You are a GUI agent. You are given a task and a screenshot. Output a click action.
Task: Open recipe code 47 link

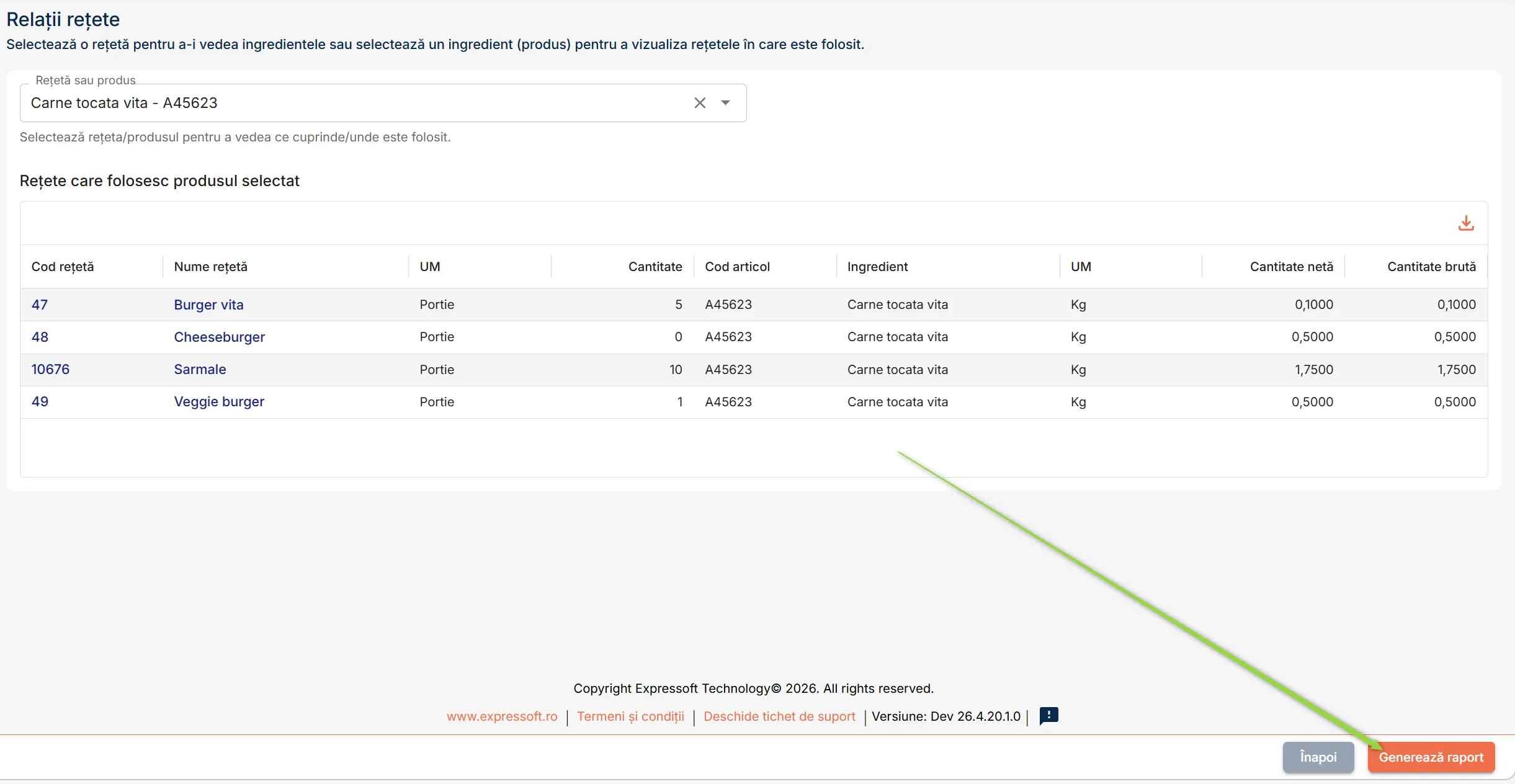[40, 305]
